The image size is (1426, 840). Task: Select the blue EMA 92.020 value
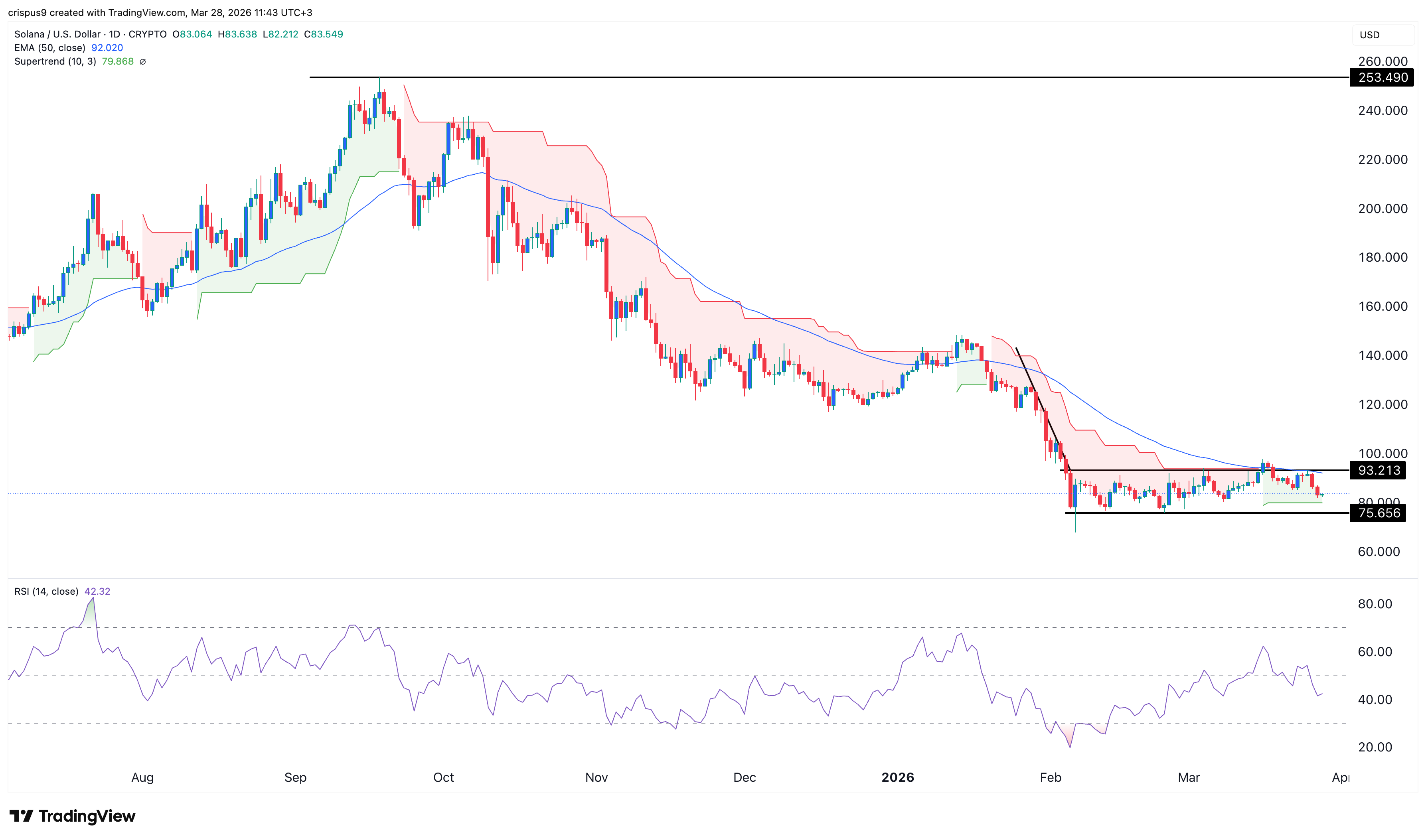point(107,48)
